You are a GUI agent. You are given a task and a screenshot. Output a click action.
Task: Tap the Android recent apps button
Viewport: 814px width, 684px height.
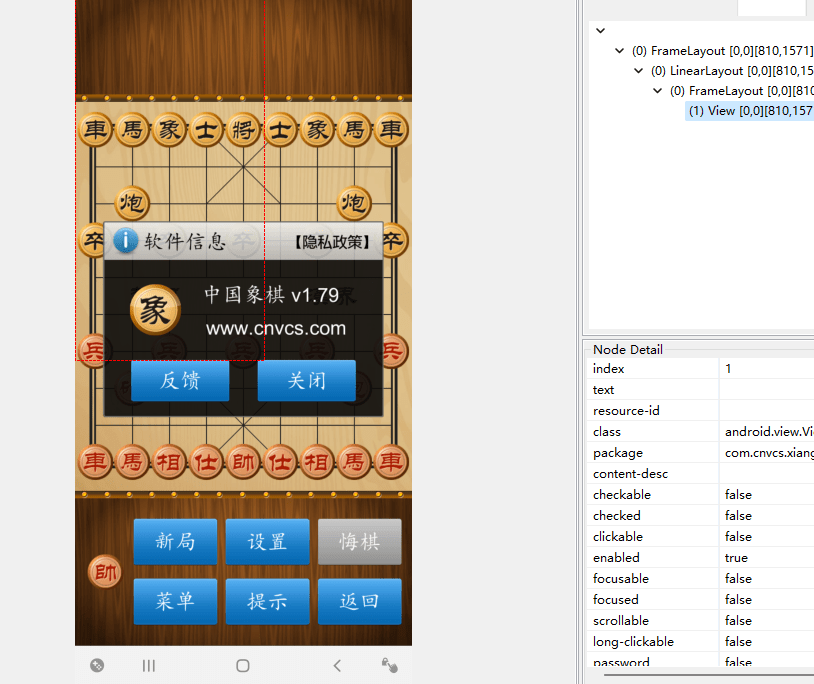[x=149, y=665]
